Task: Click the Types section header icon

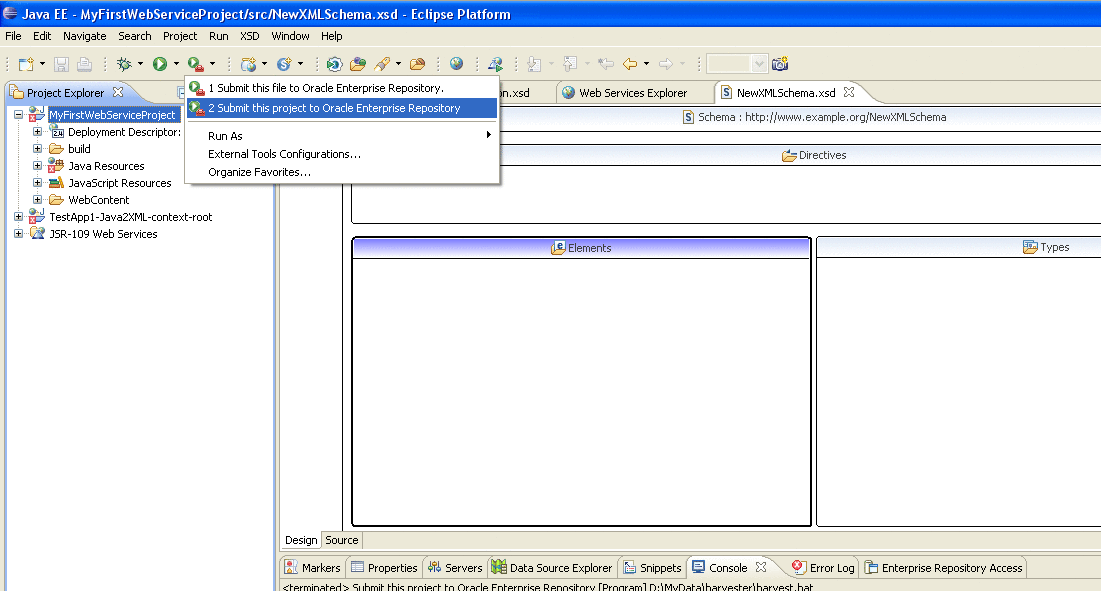Action: click(1030, 247)
